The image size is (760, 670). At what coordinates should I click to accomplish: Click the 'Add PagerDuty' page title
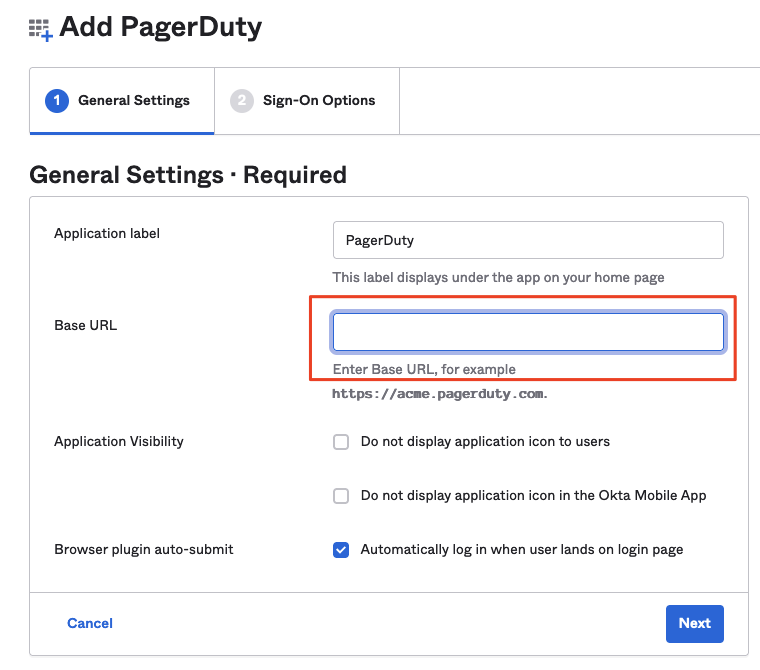pos(160,27)
